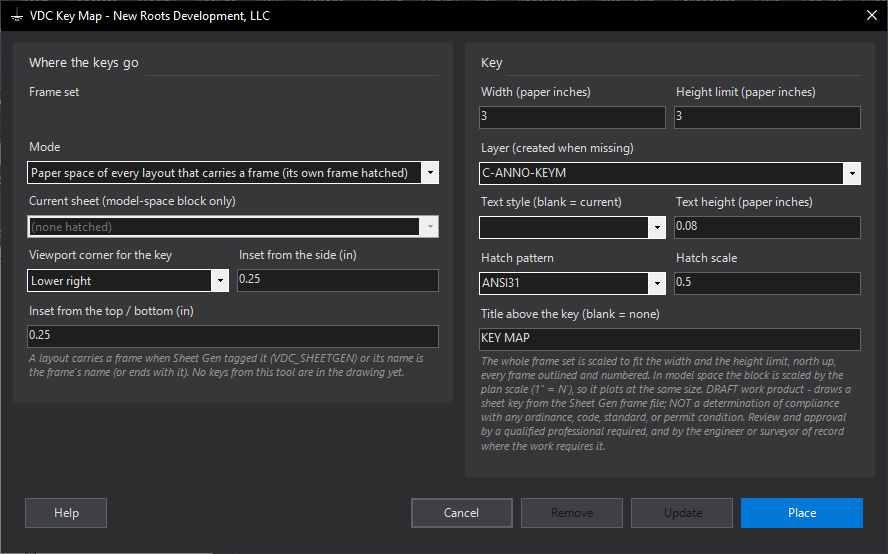Click the 'Hatch pattern' label
Image resolution: width=888 pixels, height=554 pixels.
[517, 258]
